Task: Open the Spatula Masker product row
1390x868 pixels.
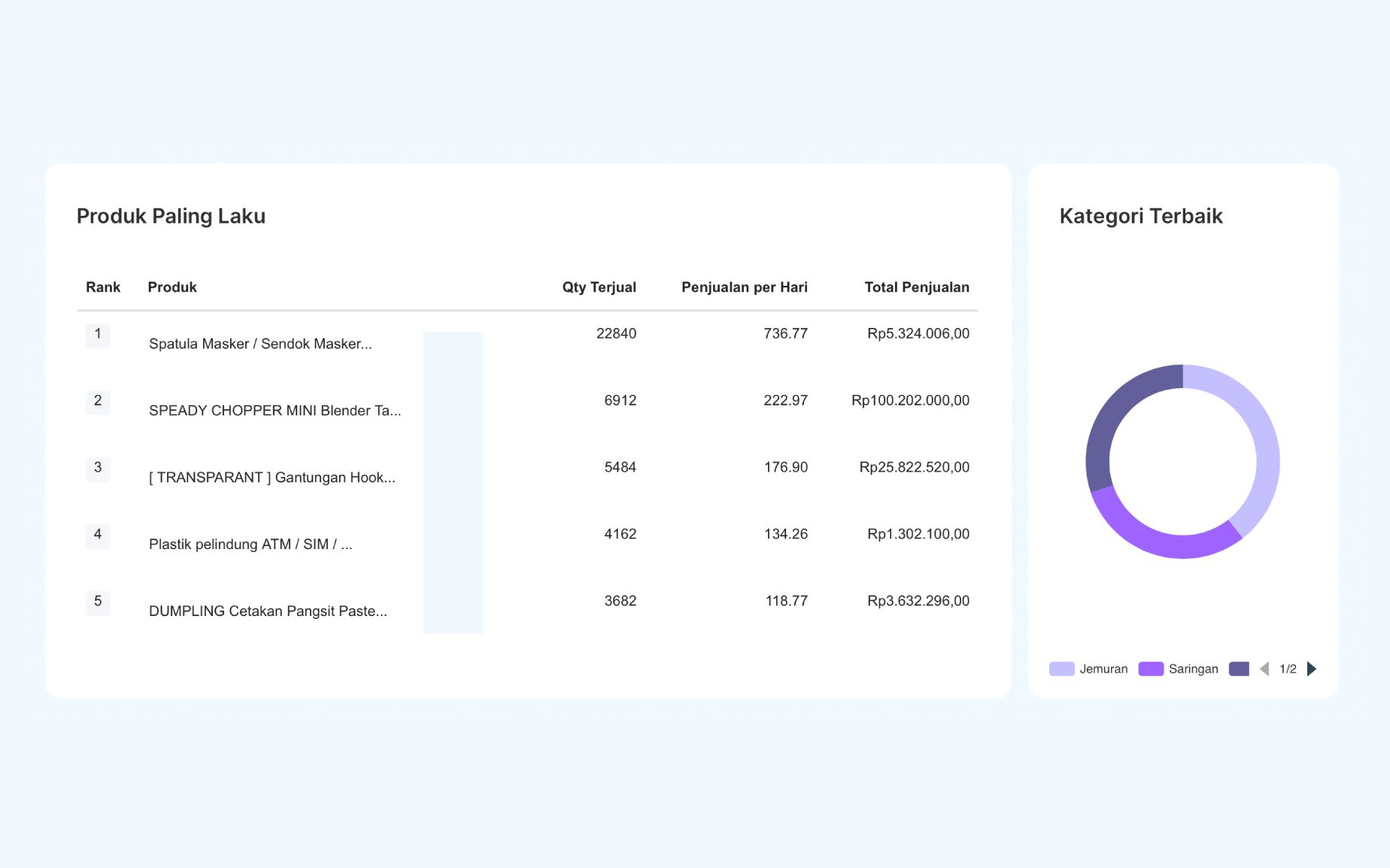Action: click(x=260, y=344)
